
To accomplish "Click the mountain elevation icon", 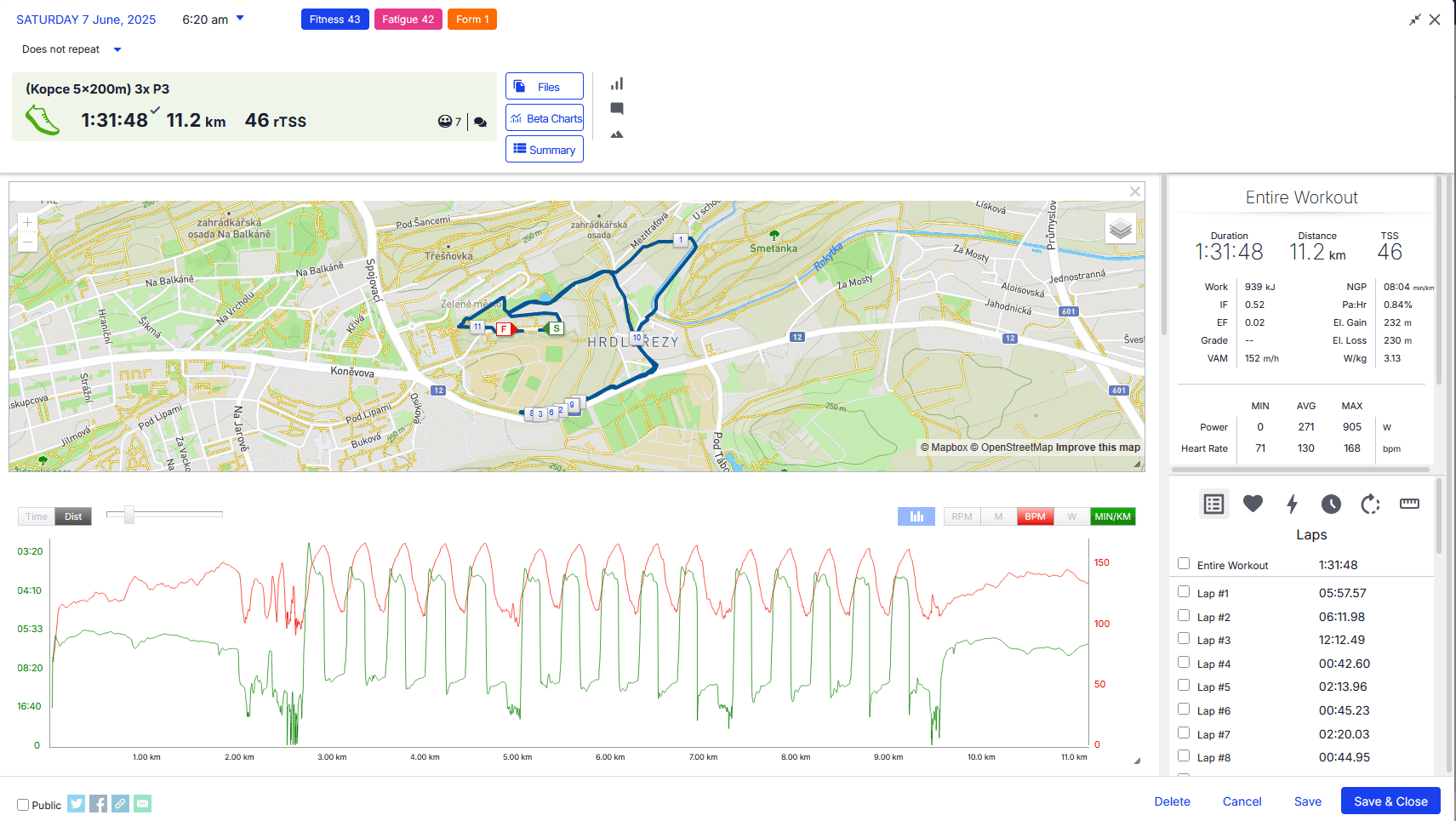I will coord(617,134).
